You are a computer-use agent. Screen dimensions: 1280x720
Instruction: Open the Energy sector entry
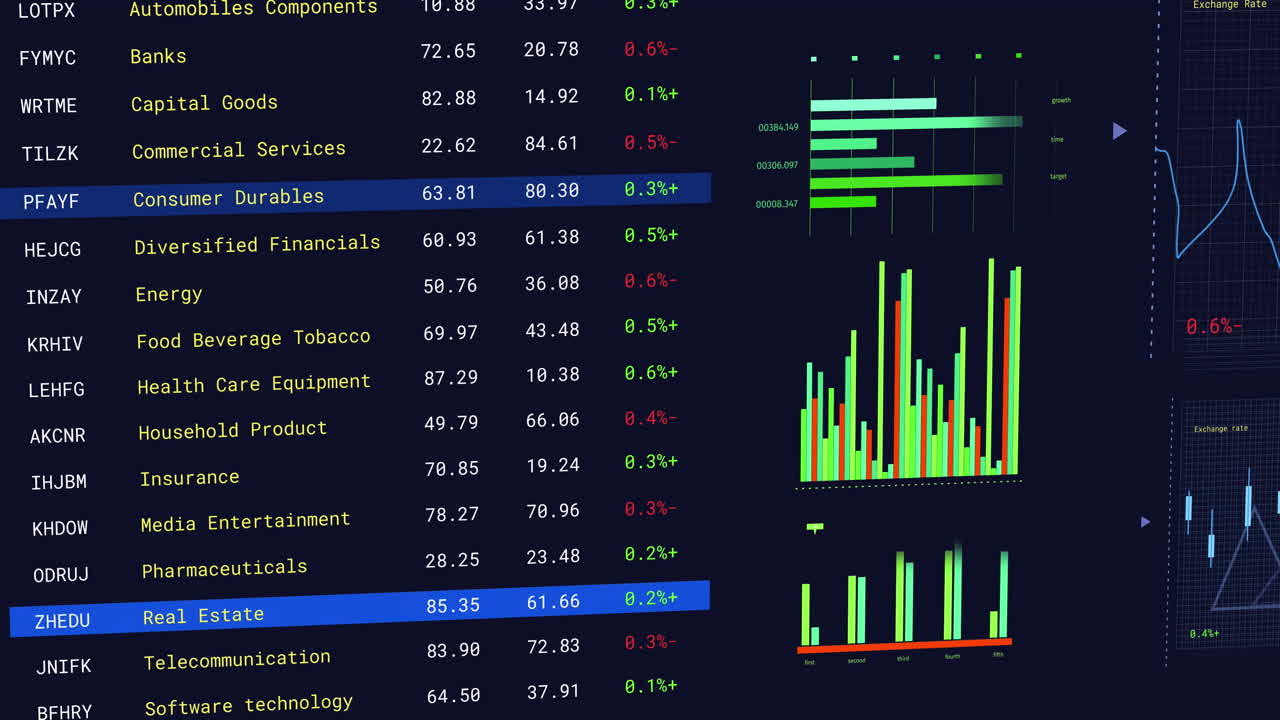(x=168, y=294)
